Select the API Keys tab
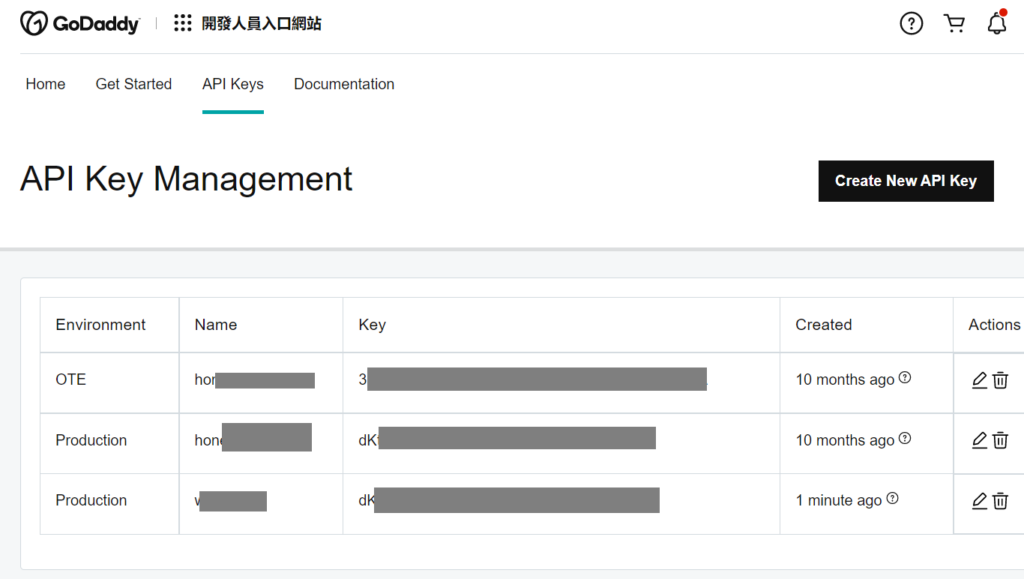The image size is (1024, 579). pyautogui.click(x=232, y=84)
